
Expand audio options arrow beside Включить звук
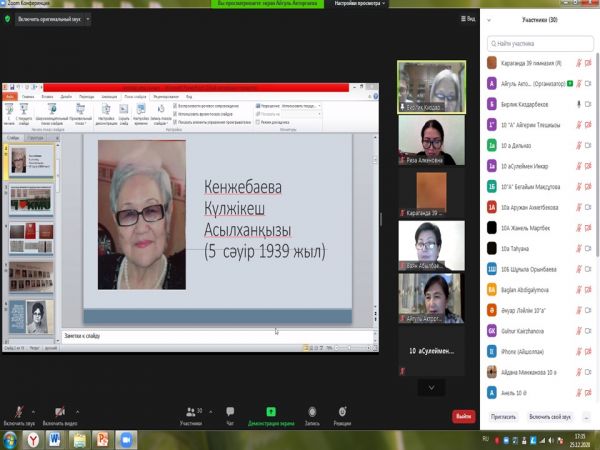(33, 411)
